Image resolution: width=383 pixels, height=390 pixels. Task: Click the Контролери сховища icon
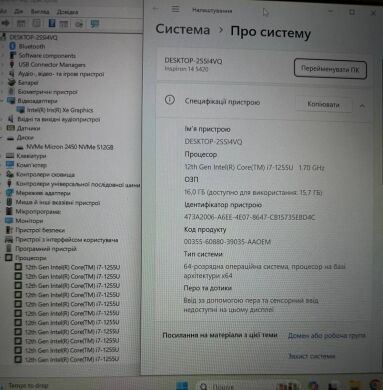click(10, 174)
